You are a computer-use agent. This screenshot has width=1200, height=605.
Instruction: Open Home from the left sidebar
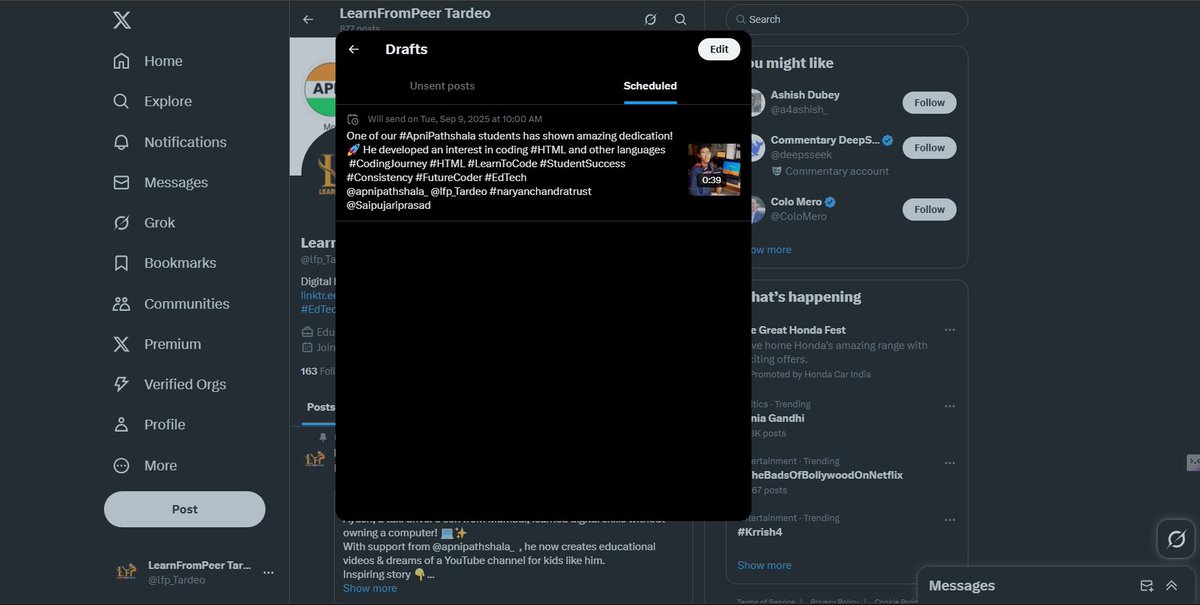[162, 60]
